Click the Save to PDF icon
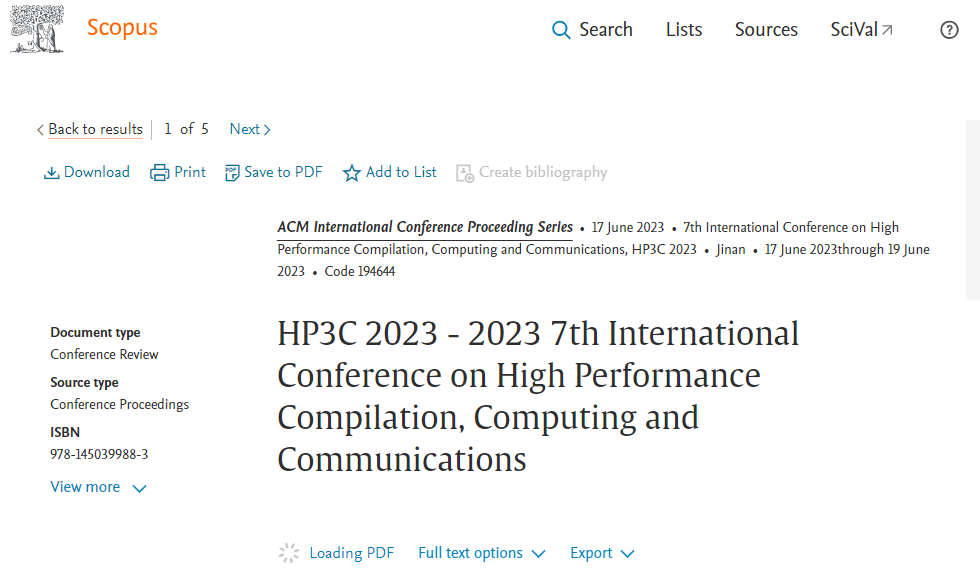Screen dimensions: 980x576 [x=232, y=173]
